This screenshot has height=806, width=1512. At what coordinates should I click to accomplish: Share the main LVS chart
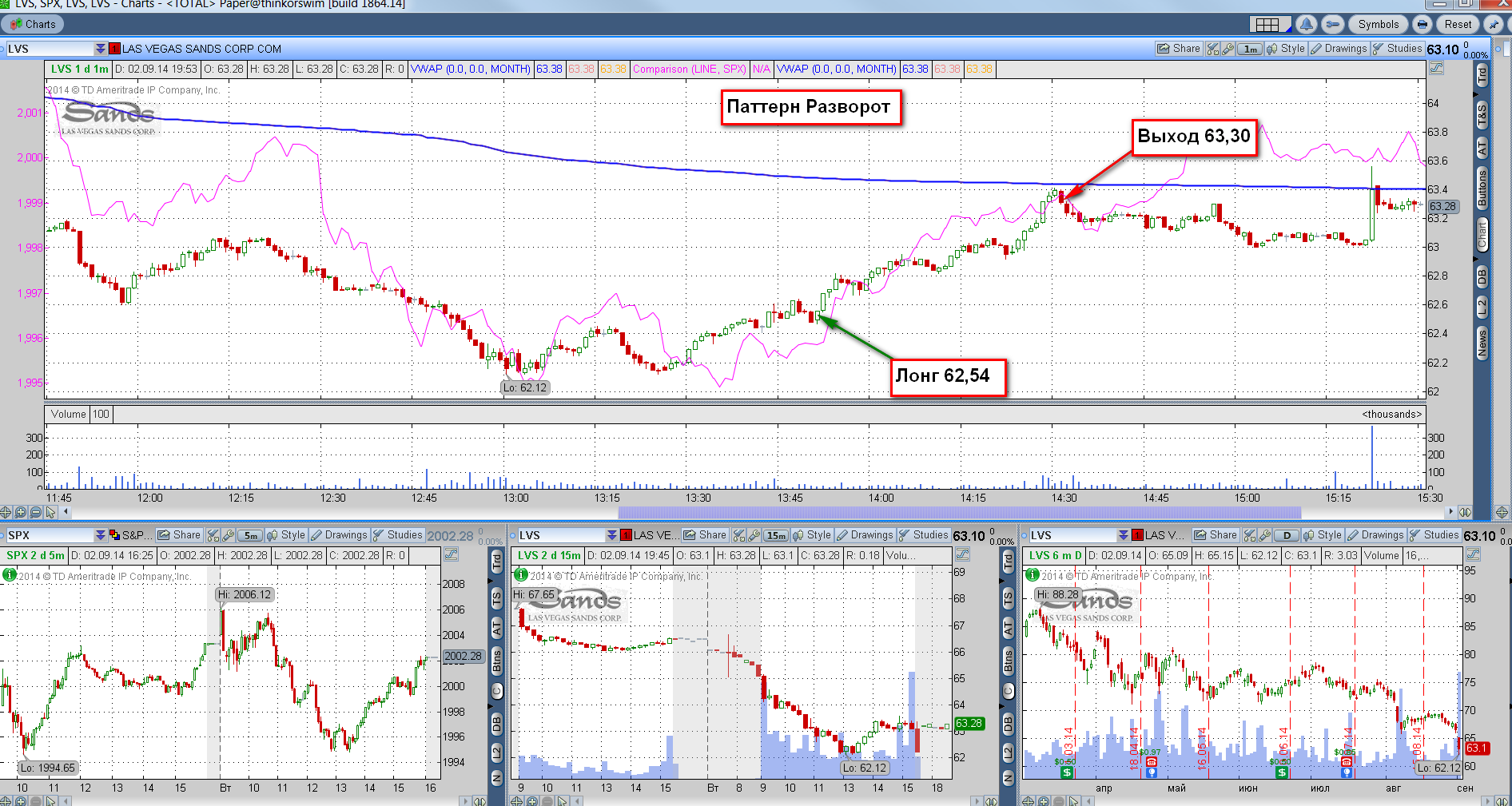(1179, 49)
